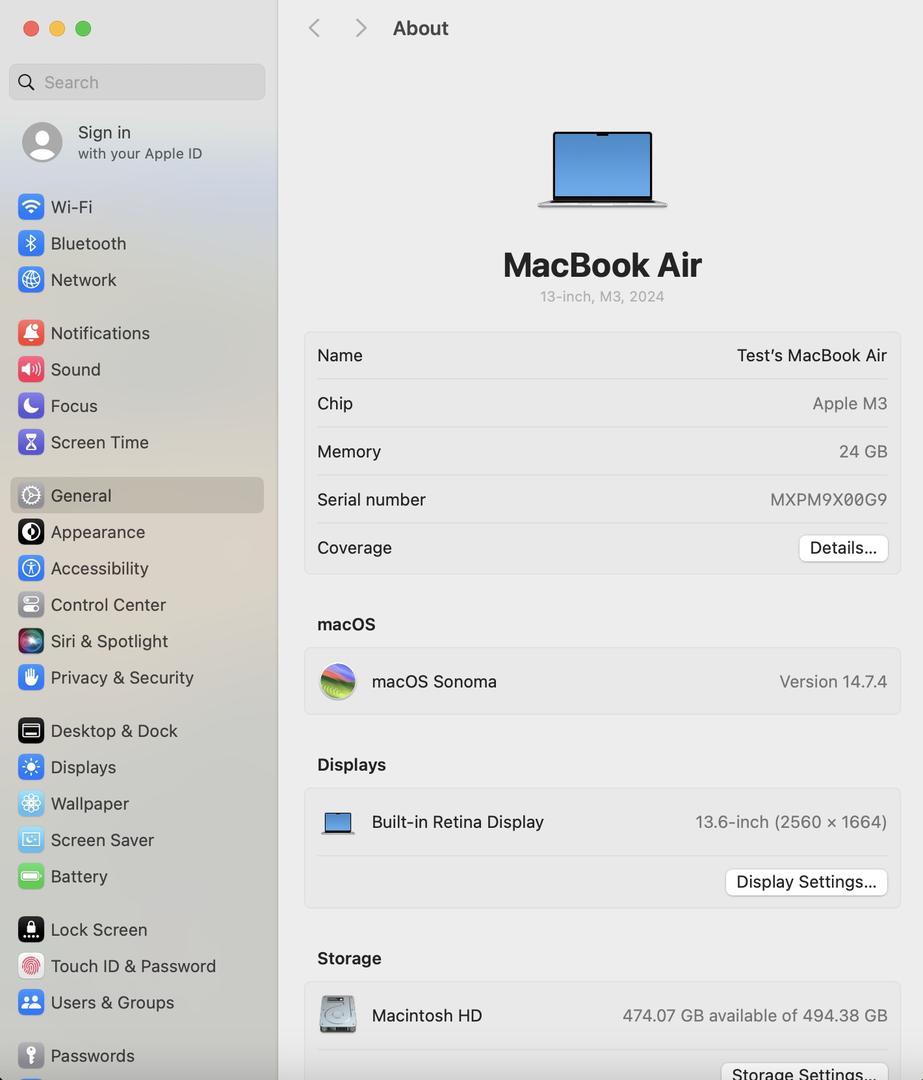923x1080 pixels.
Task: Open Display Settings button
Action: pos(807,882)
